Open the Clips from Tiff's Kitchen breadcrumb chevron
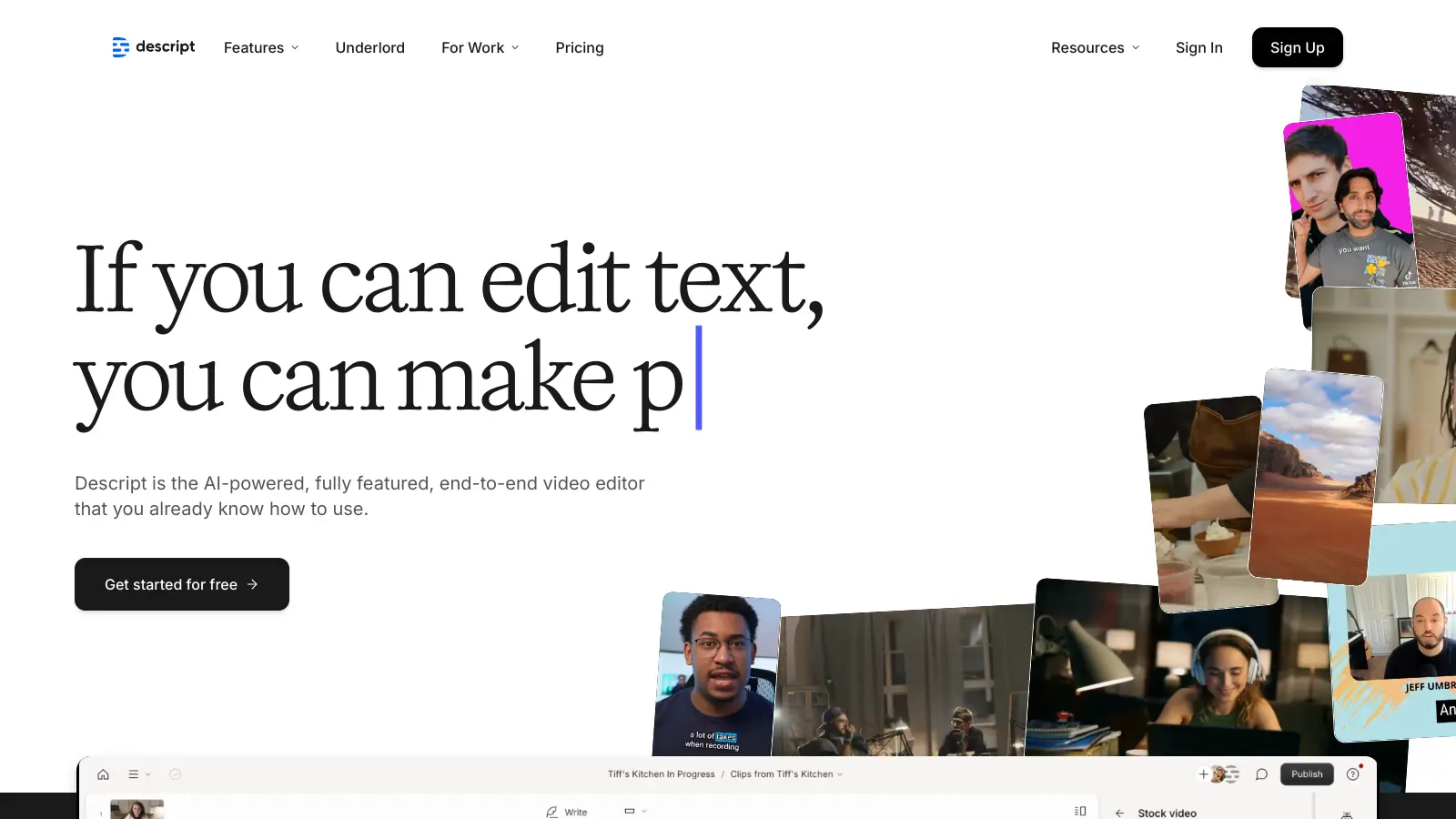The height and width of the screenshot is (819, 1456). pyautogui.click(x=839, y=774)
